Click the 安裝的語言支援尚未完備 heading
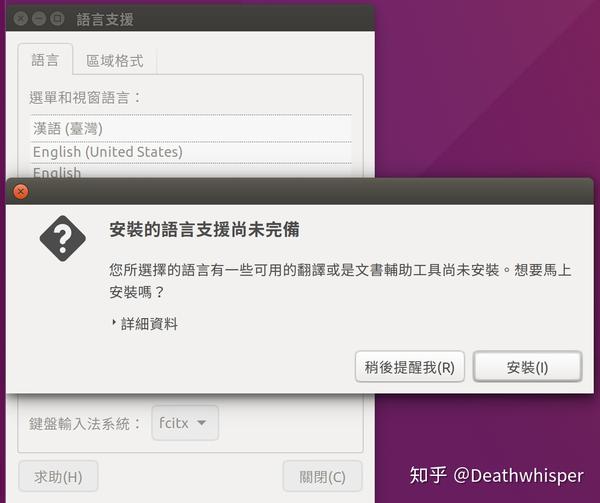Viewport: 600px width, 503px height. (x=204, y=230)
